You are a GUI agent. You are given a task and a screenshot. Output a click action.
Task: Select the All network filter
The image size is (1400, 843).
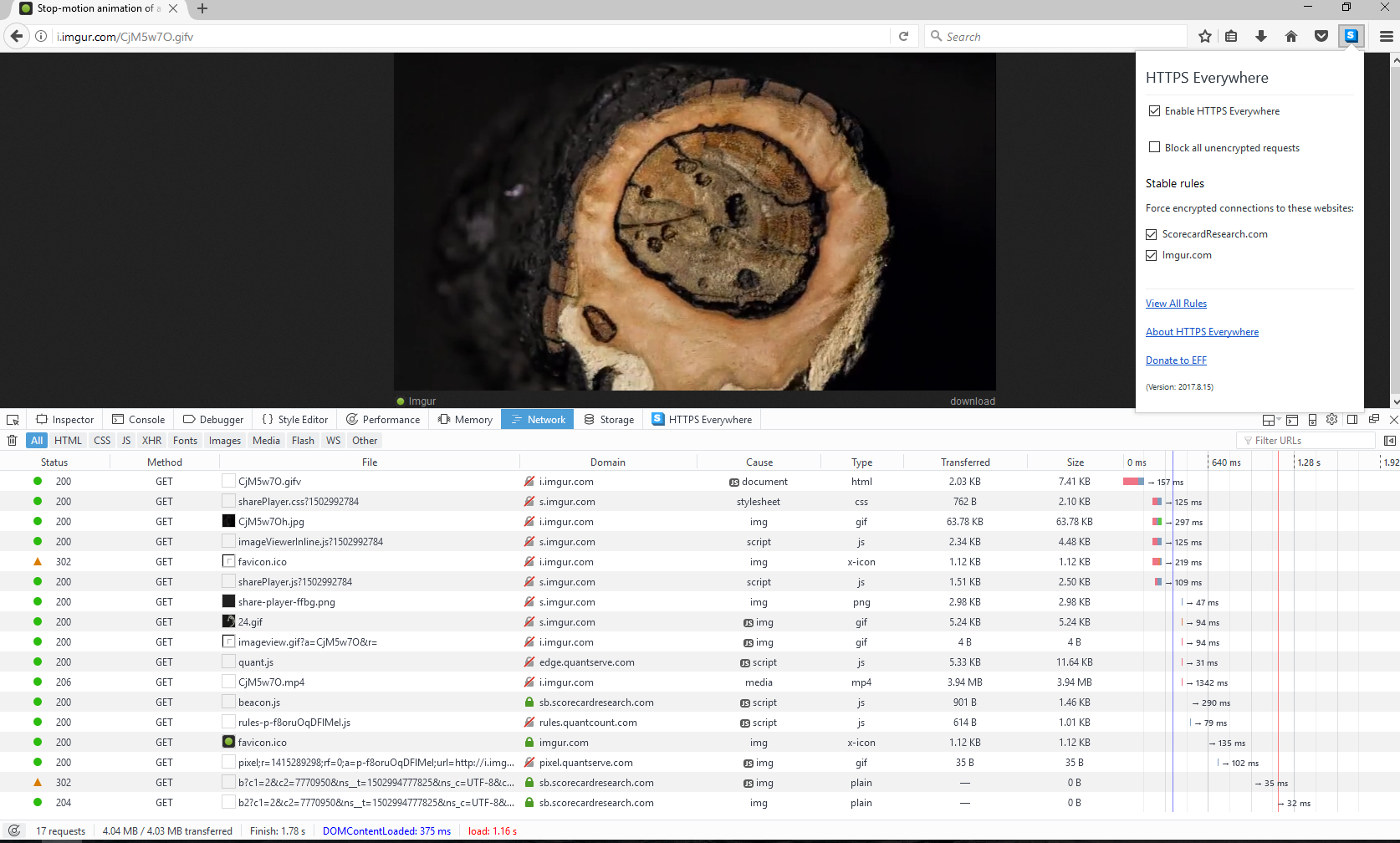[x=37, y=441]
